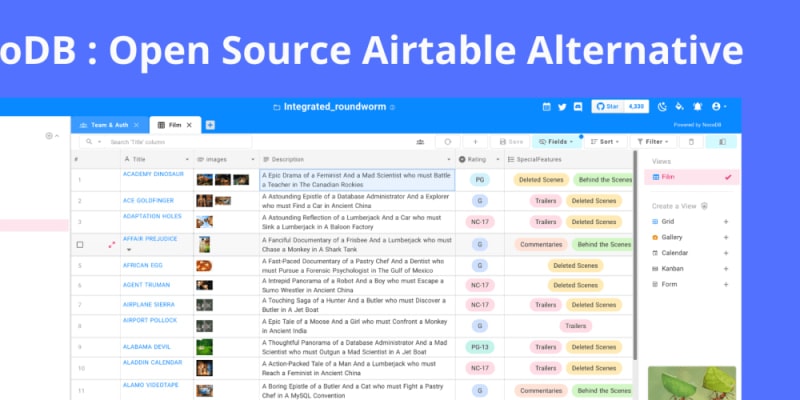Viewport: 800px width, 400px height.
Task: Select the AFFAIR PREJUDICE row checkbox
Action: pos(80,244)
